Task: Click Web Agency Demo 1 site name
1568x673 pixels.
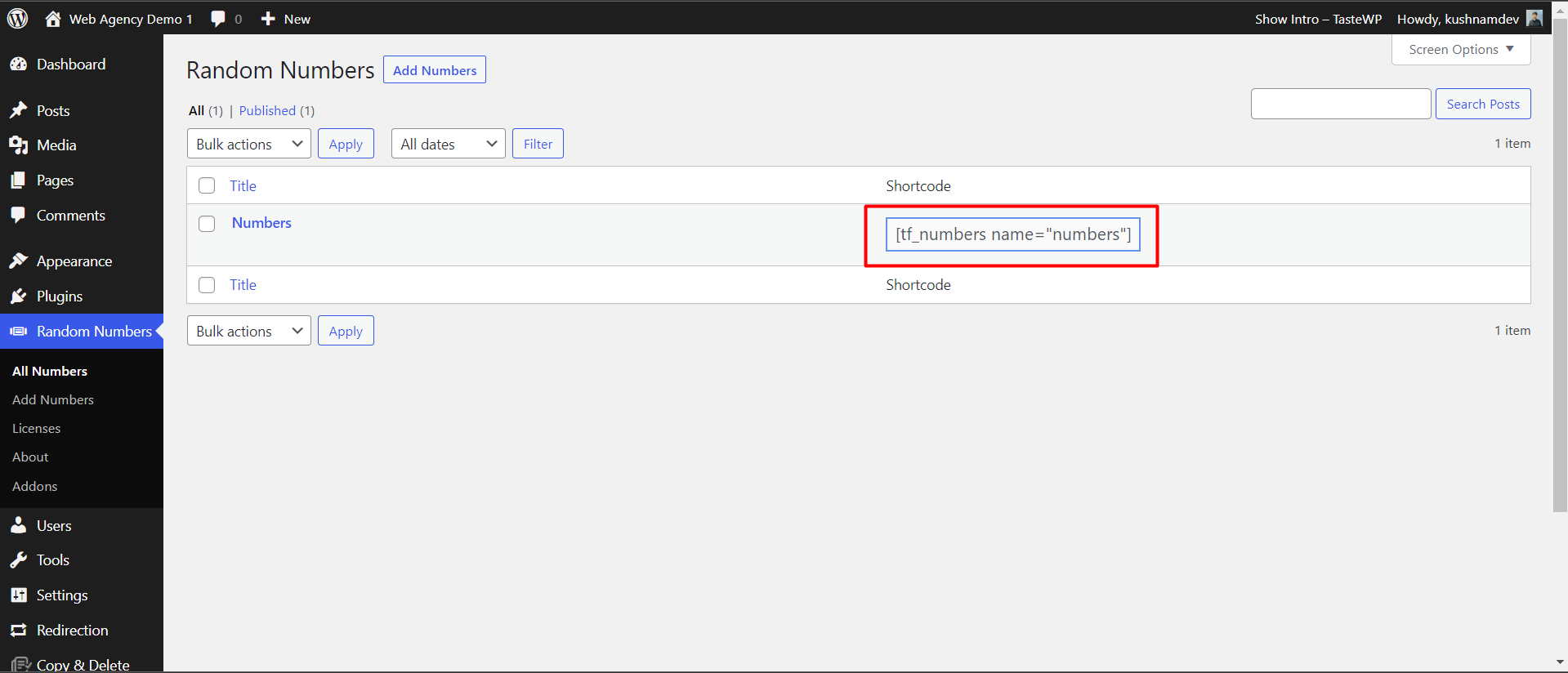Action: [131, 19]
